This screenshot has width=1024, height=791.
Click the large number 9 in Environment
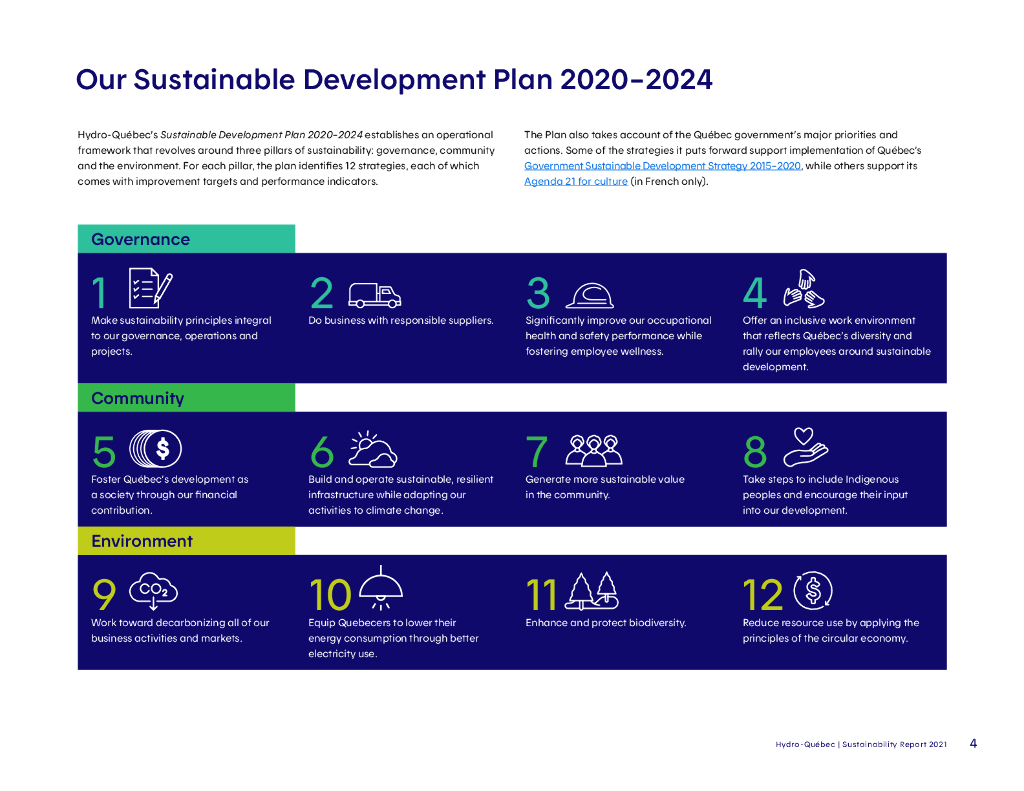(104, 595)
